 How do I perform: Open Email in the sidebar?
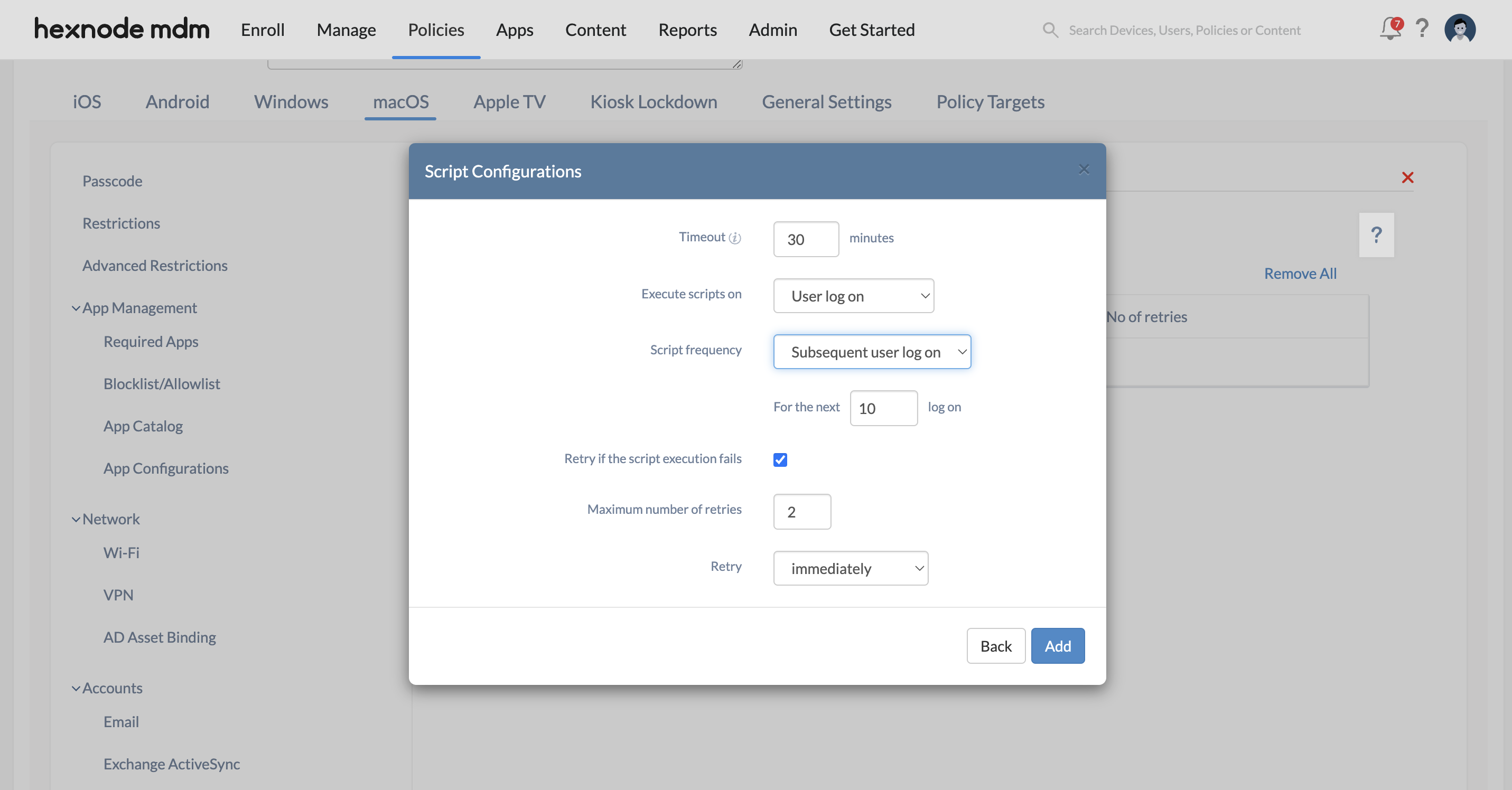121,721
